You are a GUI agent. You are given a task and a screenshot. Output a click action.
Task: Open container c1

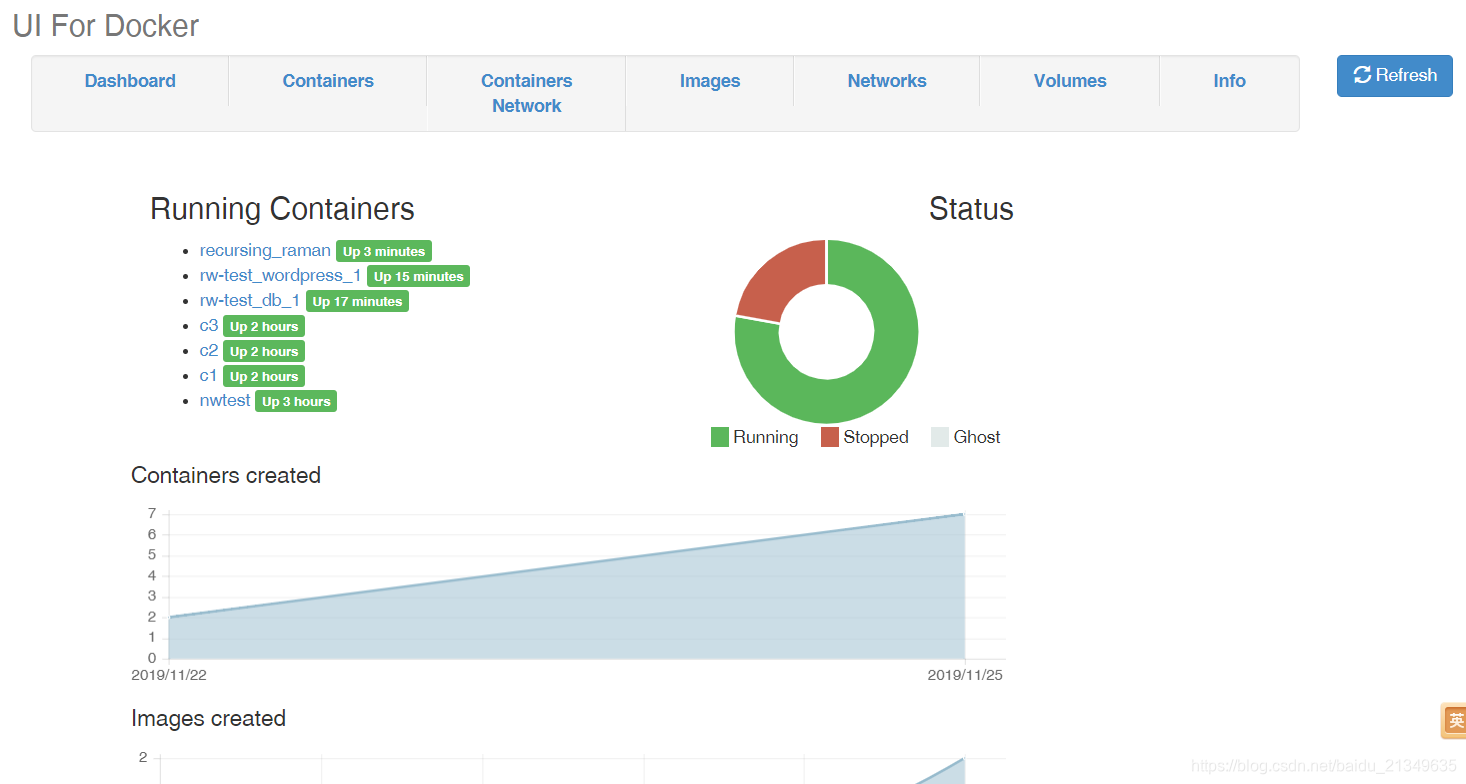pyautogui.click(x=208, y=376)
